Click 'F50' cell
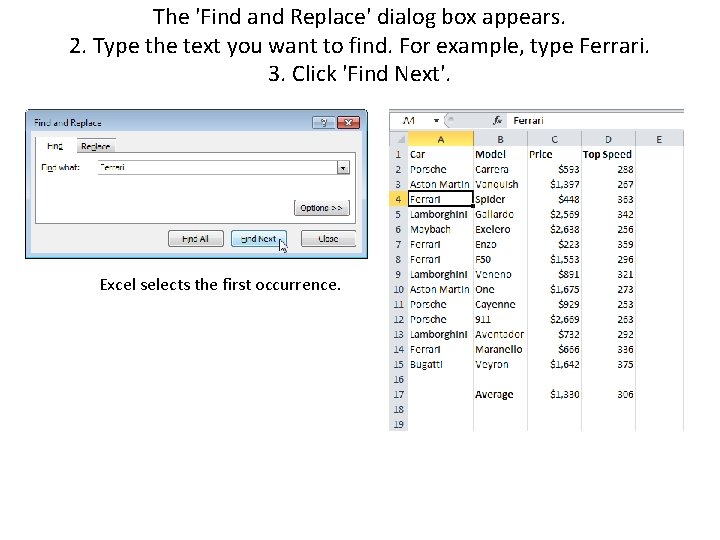Image resolution: width=720 pixels, height=540 pixels. (x=501, y=259)
